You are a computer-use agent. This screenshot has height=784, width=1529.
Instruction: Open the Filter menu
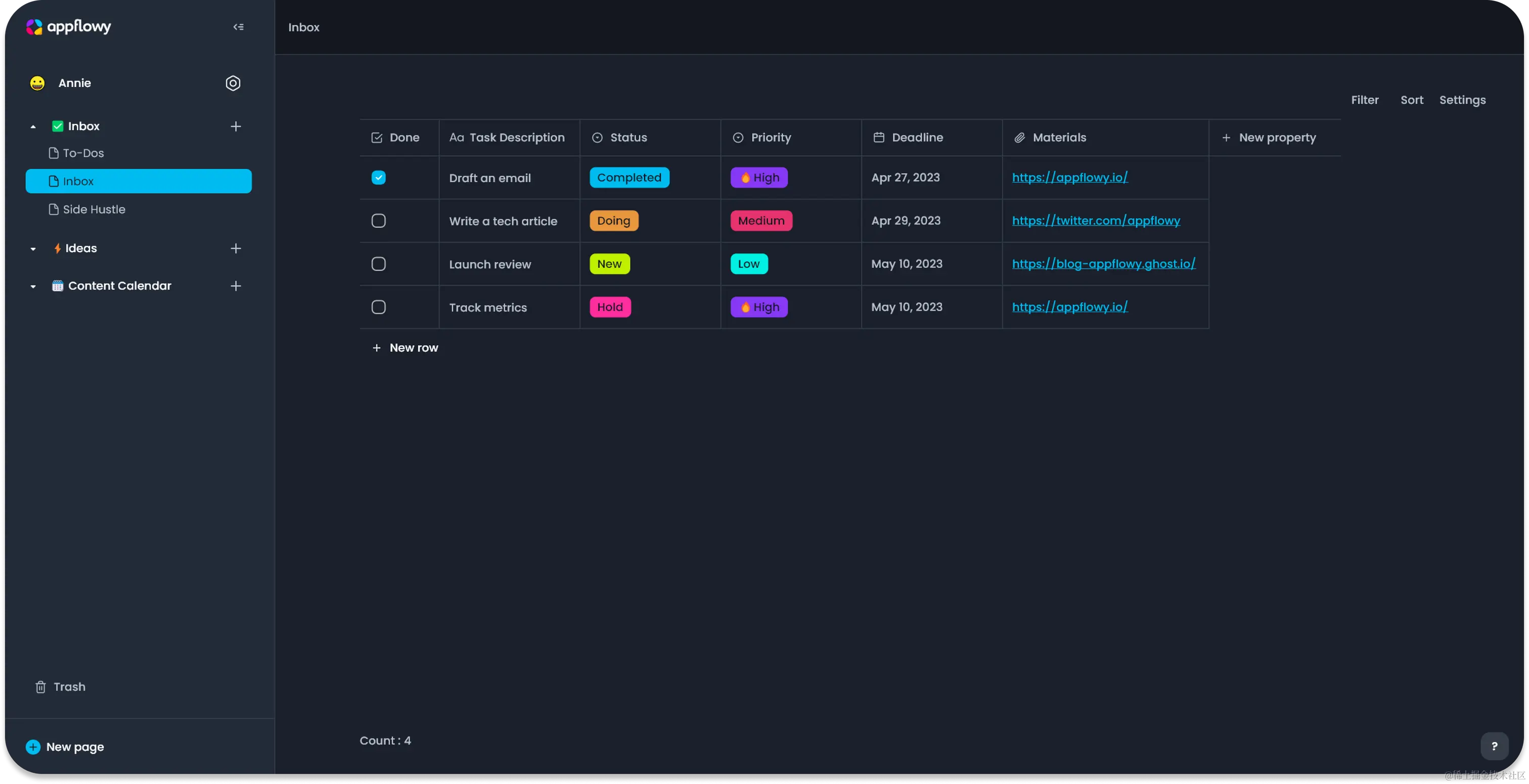[1365, 100]
